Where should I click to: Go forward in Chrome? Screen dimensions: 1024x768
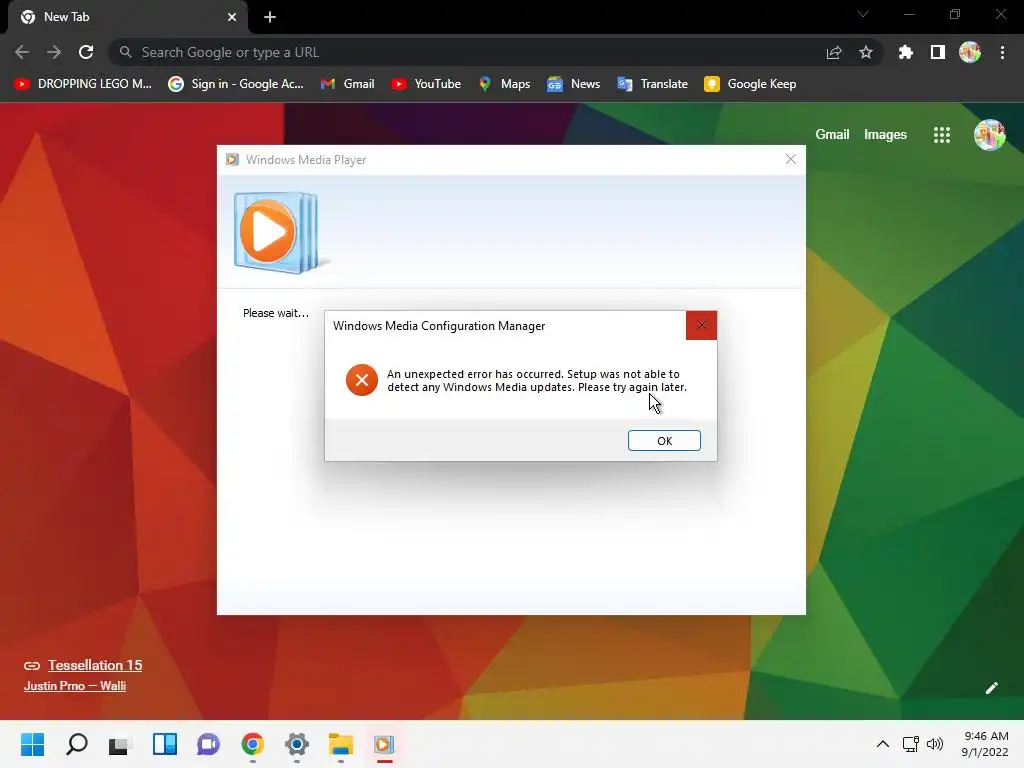(x=54, y=52)
